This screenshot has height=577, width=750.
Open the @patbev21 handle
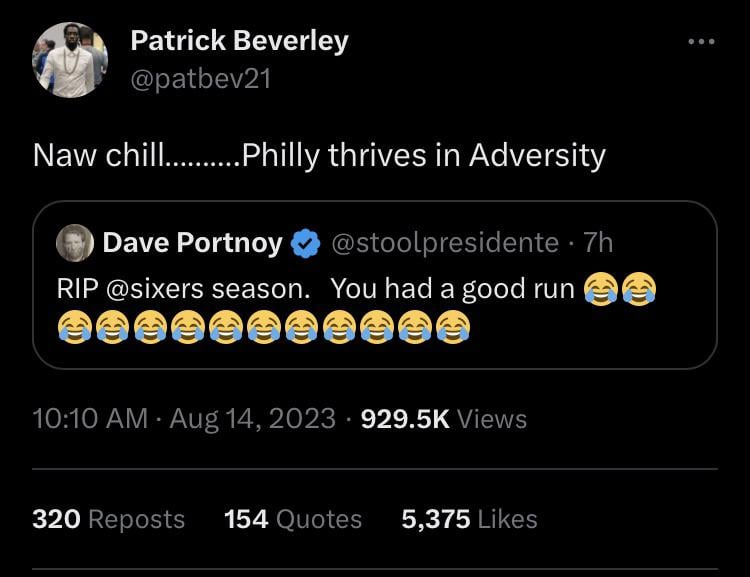click(201, 79)
